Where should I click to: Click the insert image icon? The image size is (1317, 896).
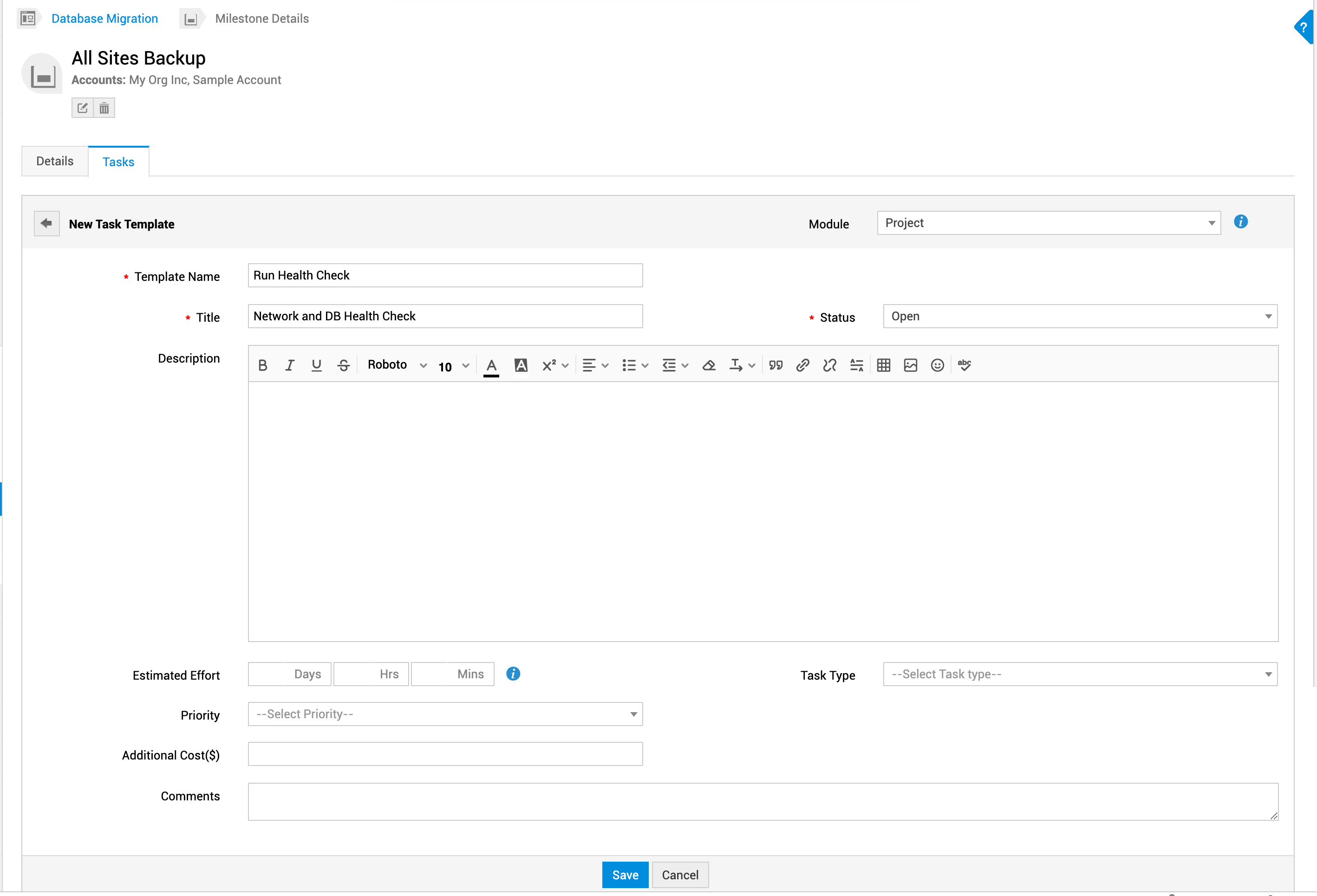click(x=910, y=365)
